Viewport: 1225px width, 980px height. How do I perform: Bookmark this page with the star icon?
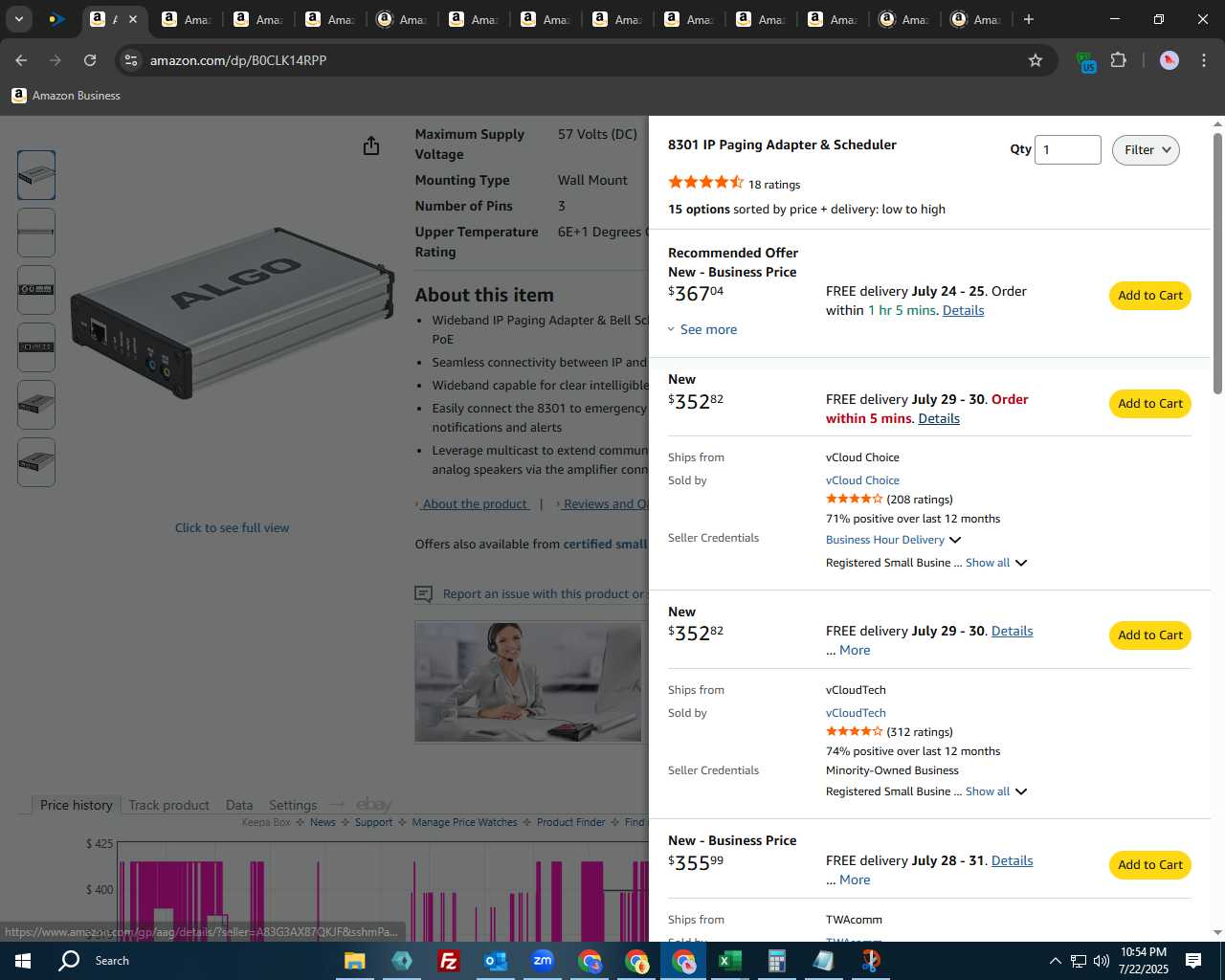tap(1036, 60)
